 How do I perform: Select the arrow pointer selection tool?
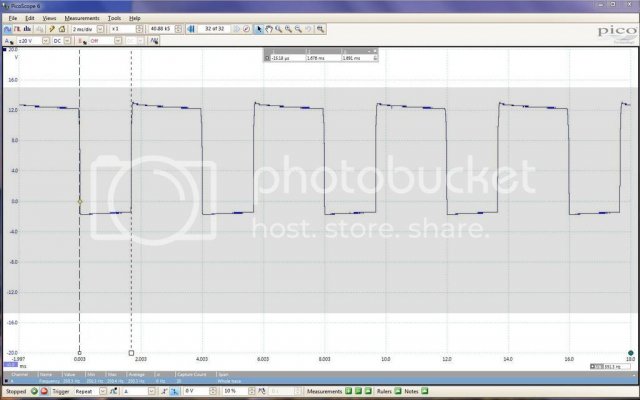tap(258, 29)
